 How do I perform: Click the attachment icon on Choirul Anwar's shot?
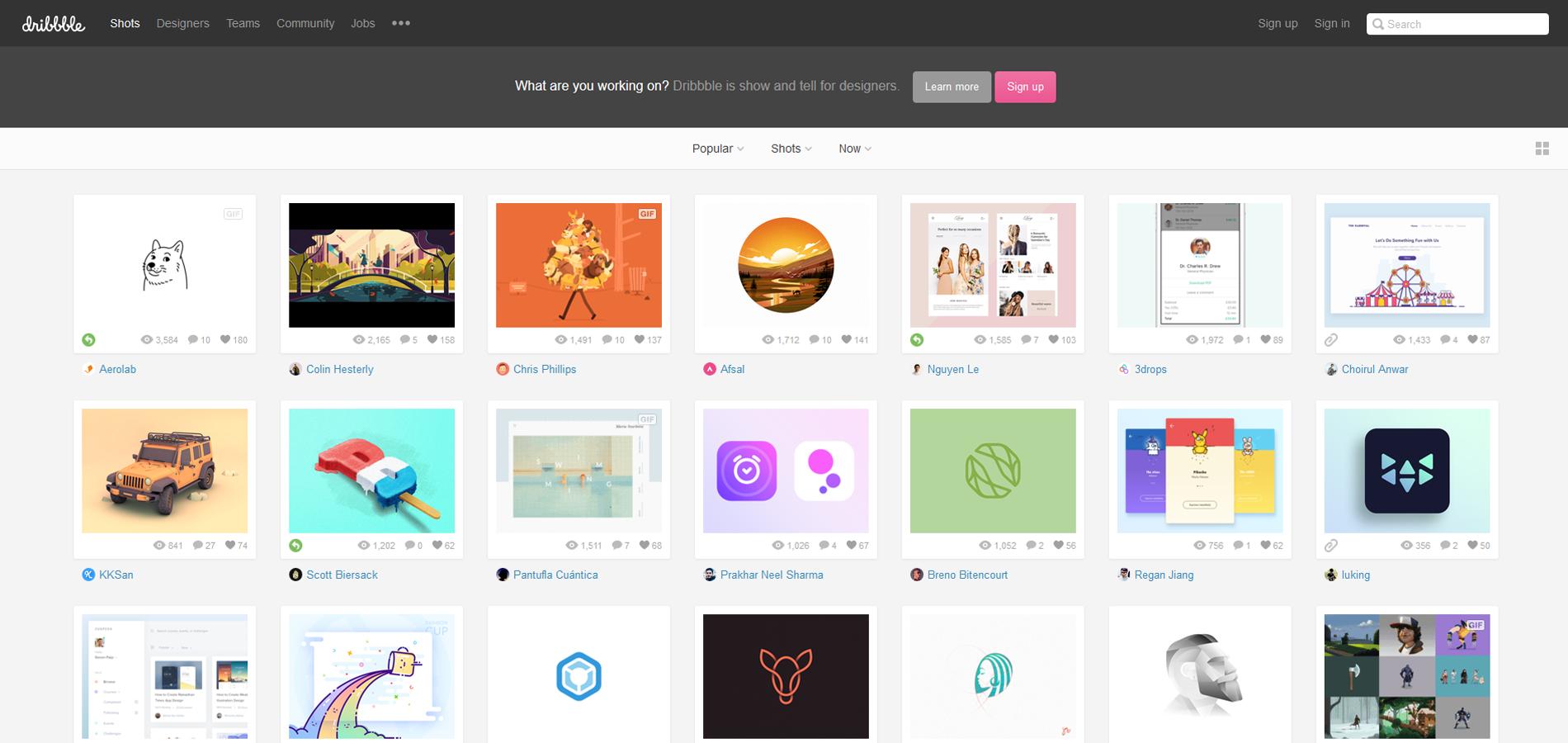coord(1331,339)
